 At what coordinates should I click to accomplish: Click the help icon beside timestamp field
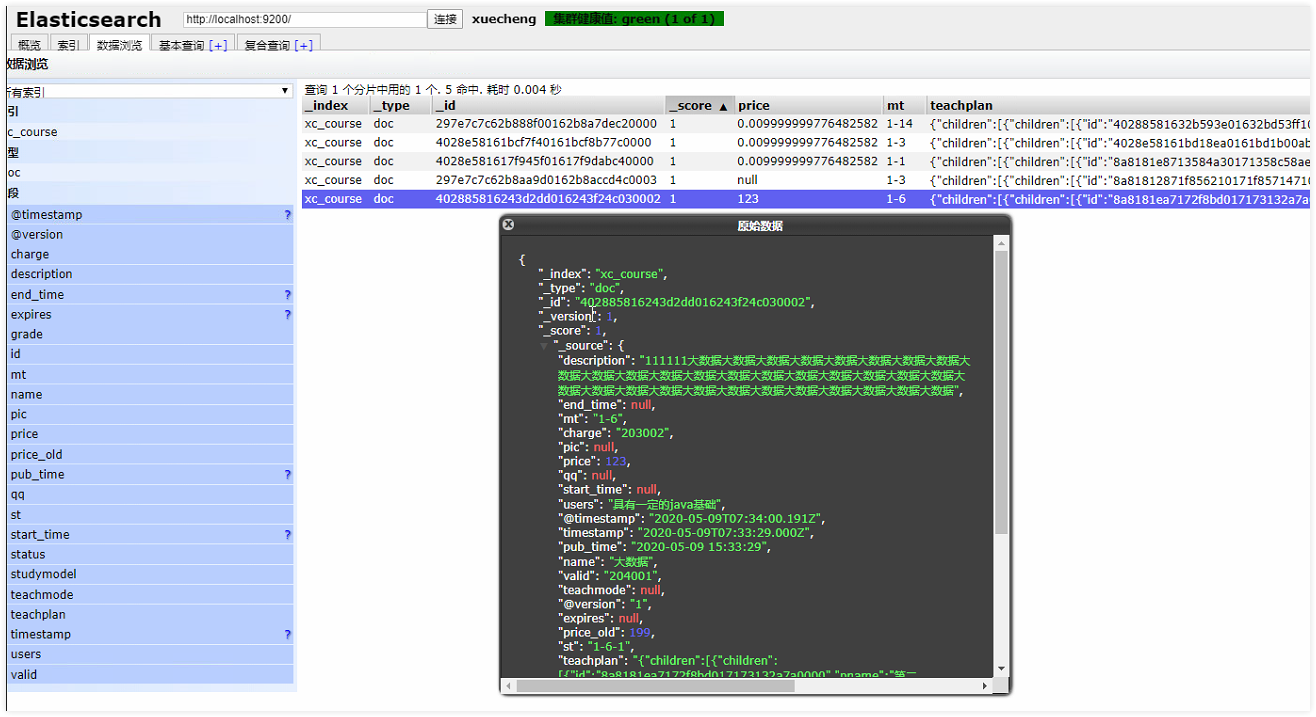pos(288,635)
